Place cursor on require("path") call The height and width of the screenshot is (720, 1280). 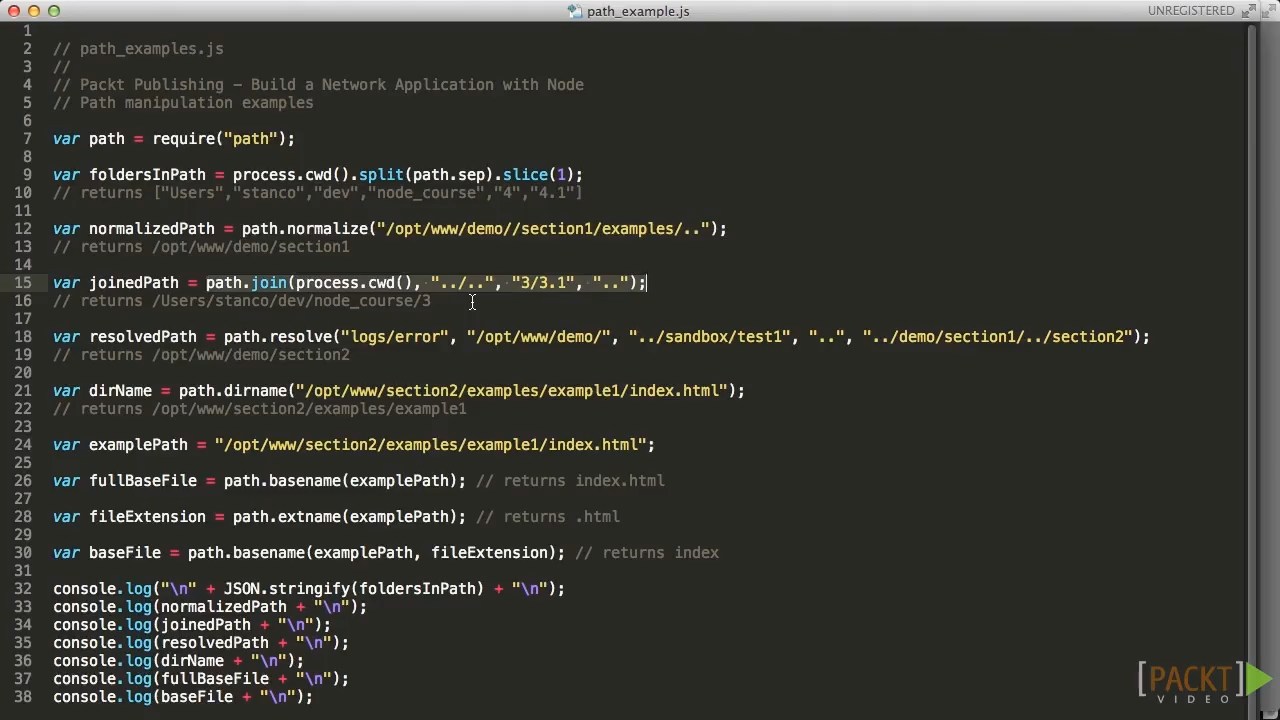point(219,139)
